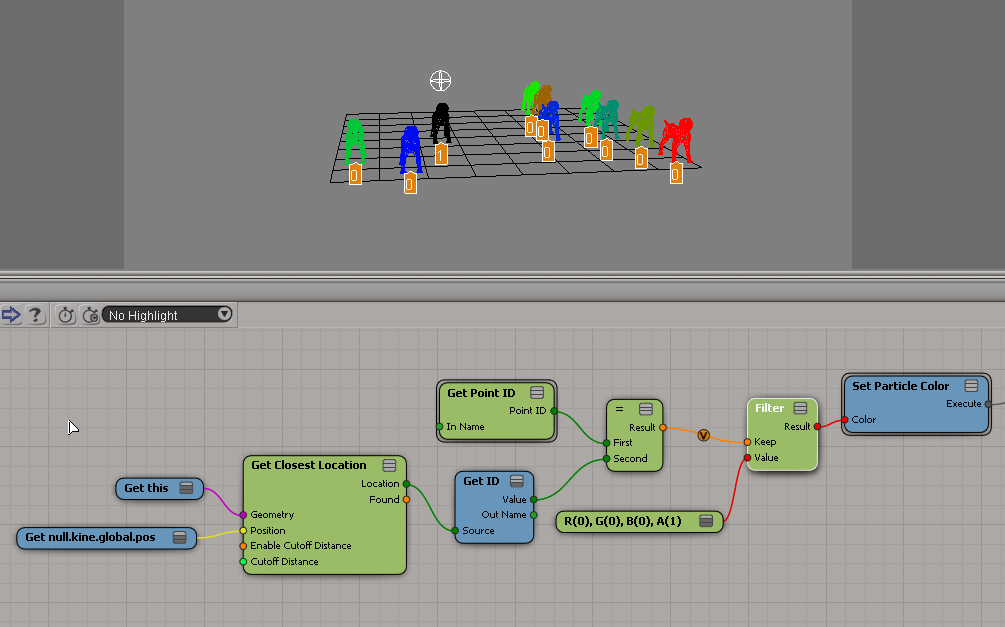Click the second stopwatch timer icon
1005x627 pixels.
tap(90, 315)
